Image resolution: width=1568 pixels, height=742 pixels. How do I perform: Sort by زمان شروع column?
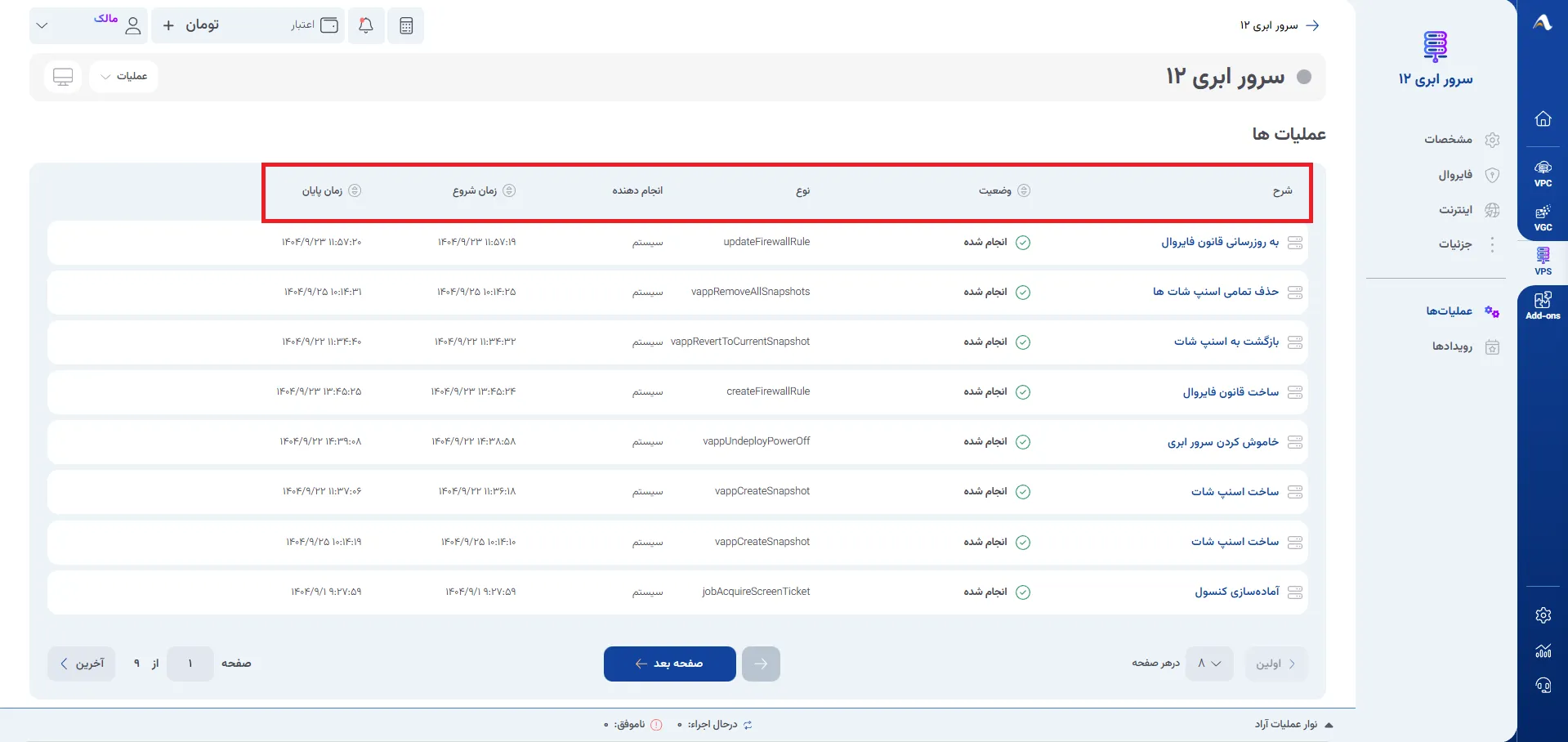(x=485, y=190)
